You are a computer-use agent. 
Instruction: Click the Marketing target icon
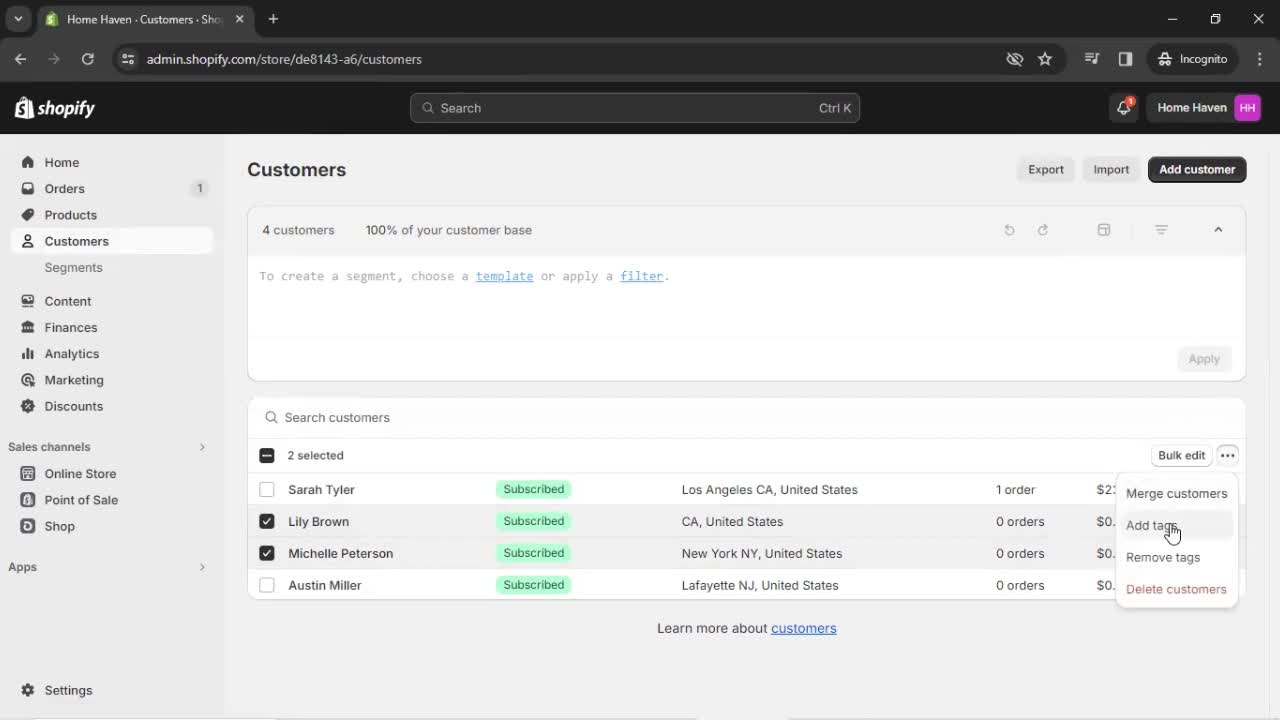27,380
